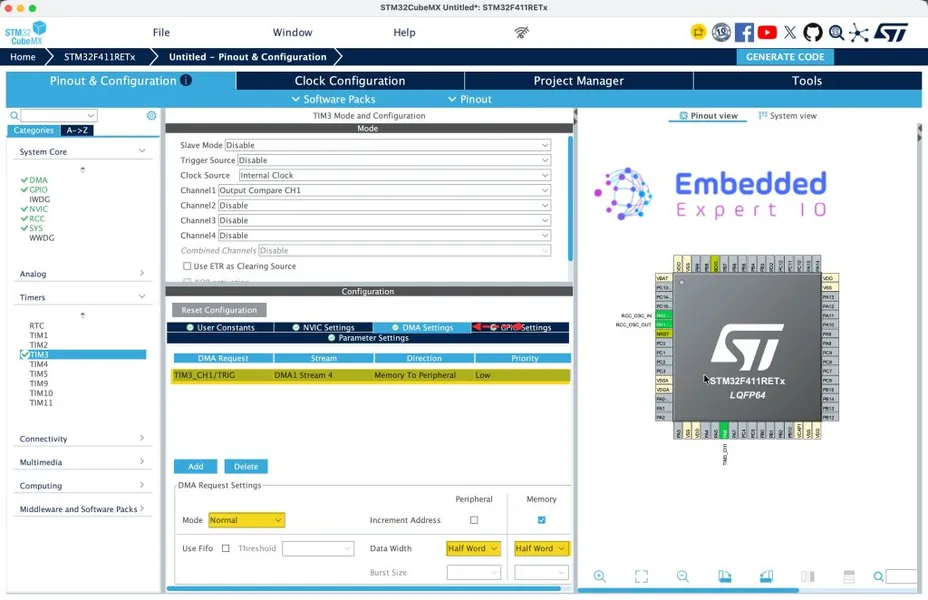Click the horizontal scrollbar under configuration panel

coord(363,588)
